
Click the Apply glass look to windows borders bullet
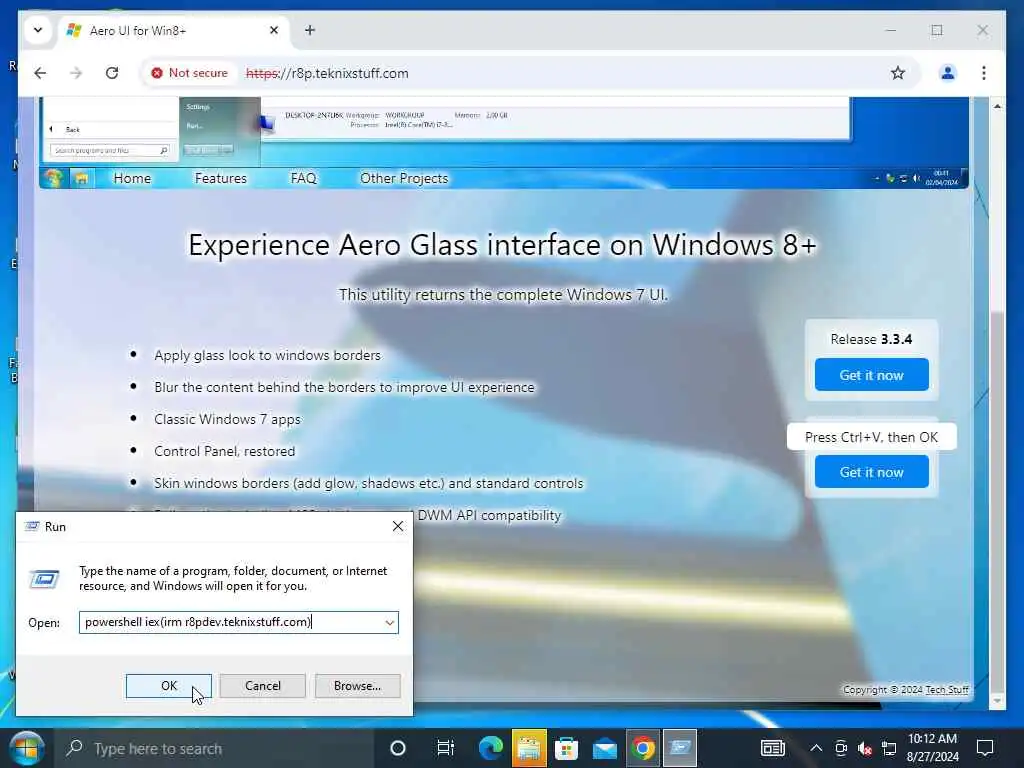267,355
